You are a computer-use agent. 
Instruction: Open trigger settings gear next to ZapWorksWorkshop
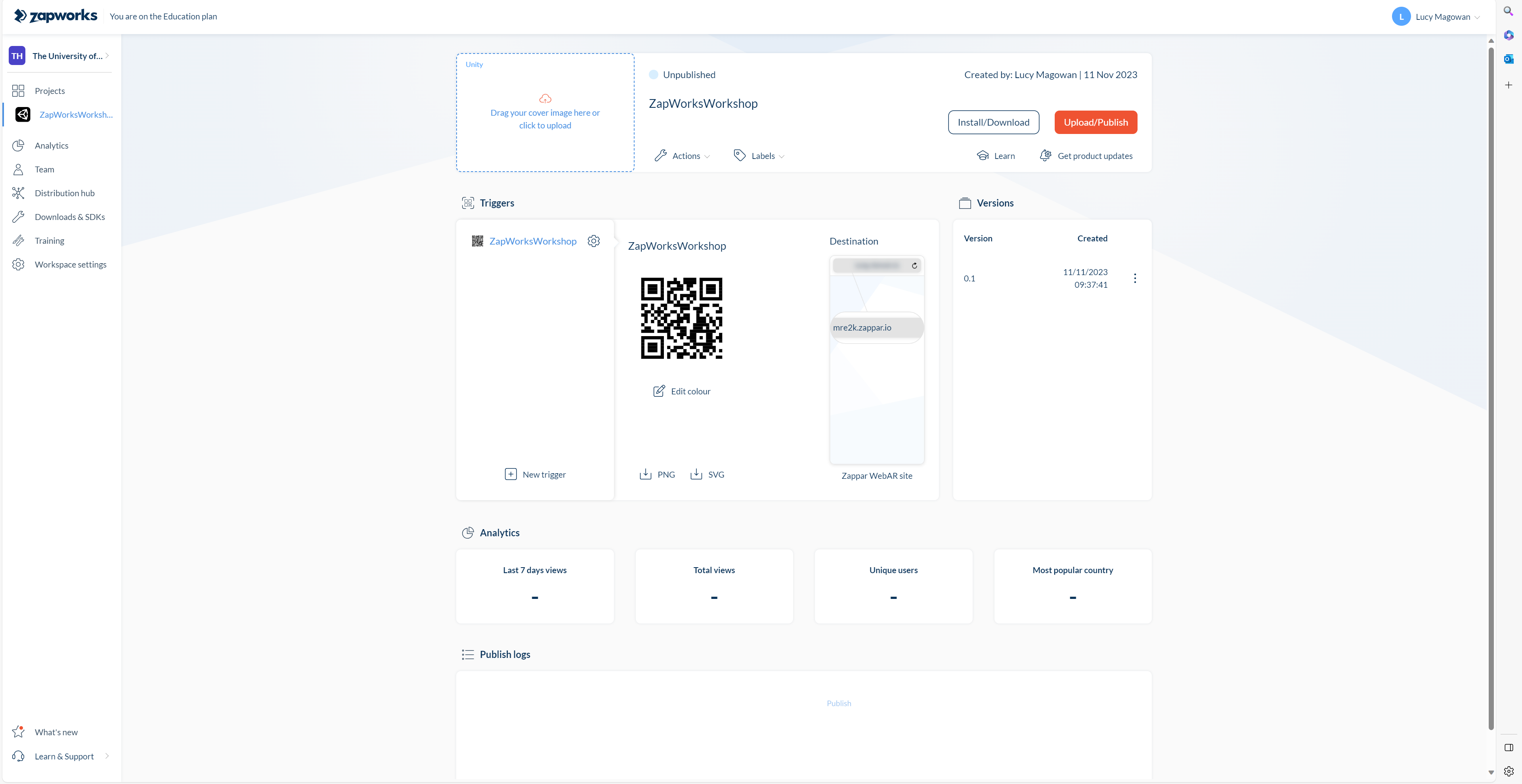594,241
